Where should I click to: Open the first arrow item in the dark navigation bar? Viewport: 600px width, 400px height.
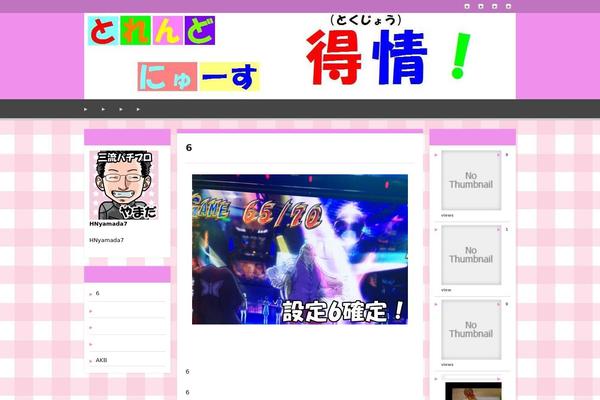85,109
